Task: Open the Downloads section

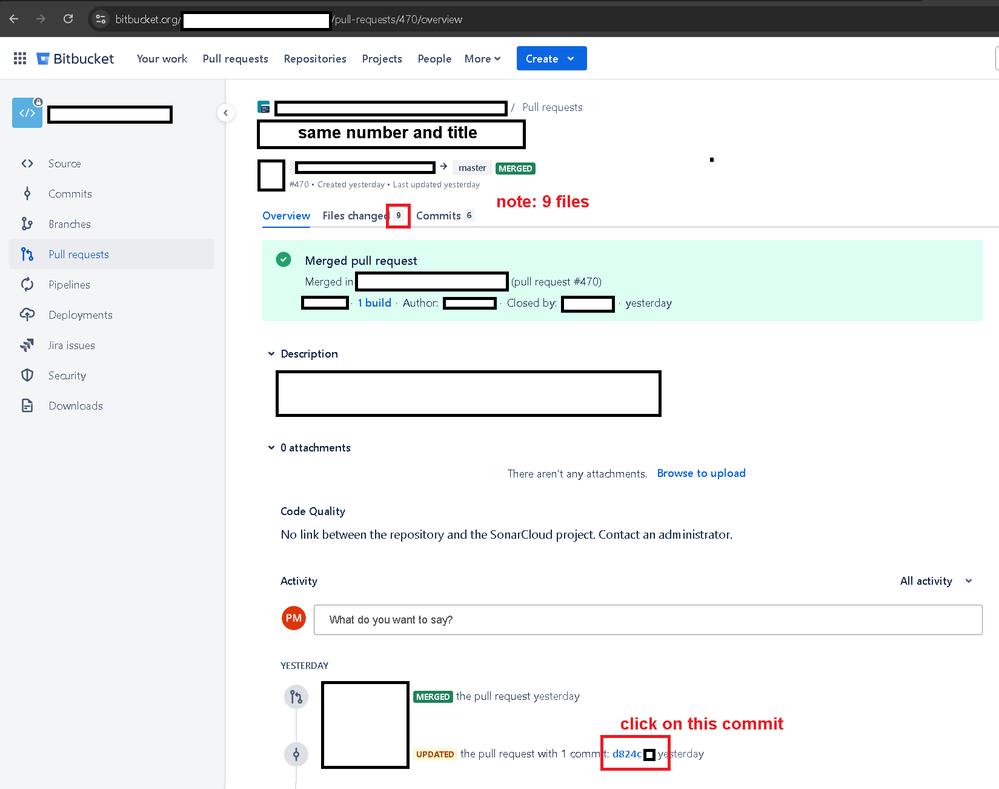Action: click(75, 406)
